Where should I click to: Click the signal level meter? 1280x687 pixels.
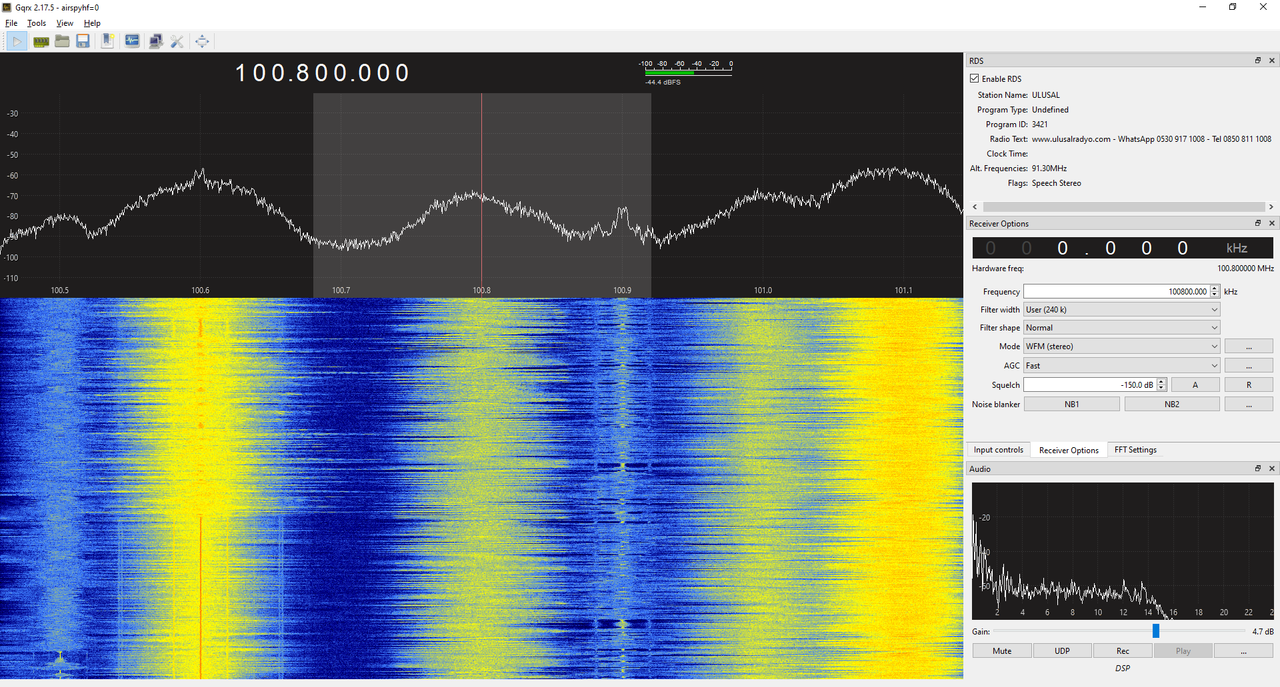click(x=686, y=71)
